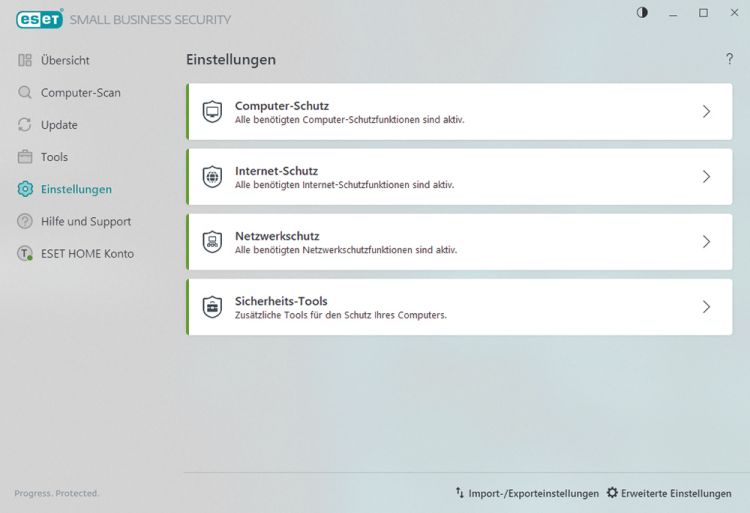This screenshot has width=750, height=513.
Task: Expand the Netzwerkschutz chevron arrow
Action: 706,242
